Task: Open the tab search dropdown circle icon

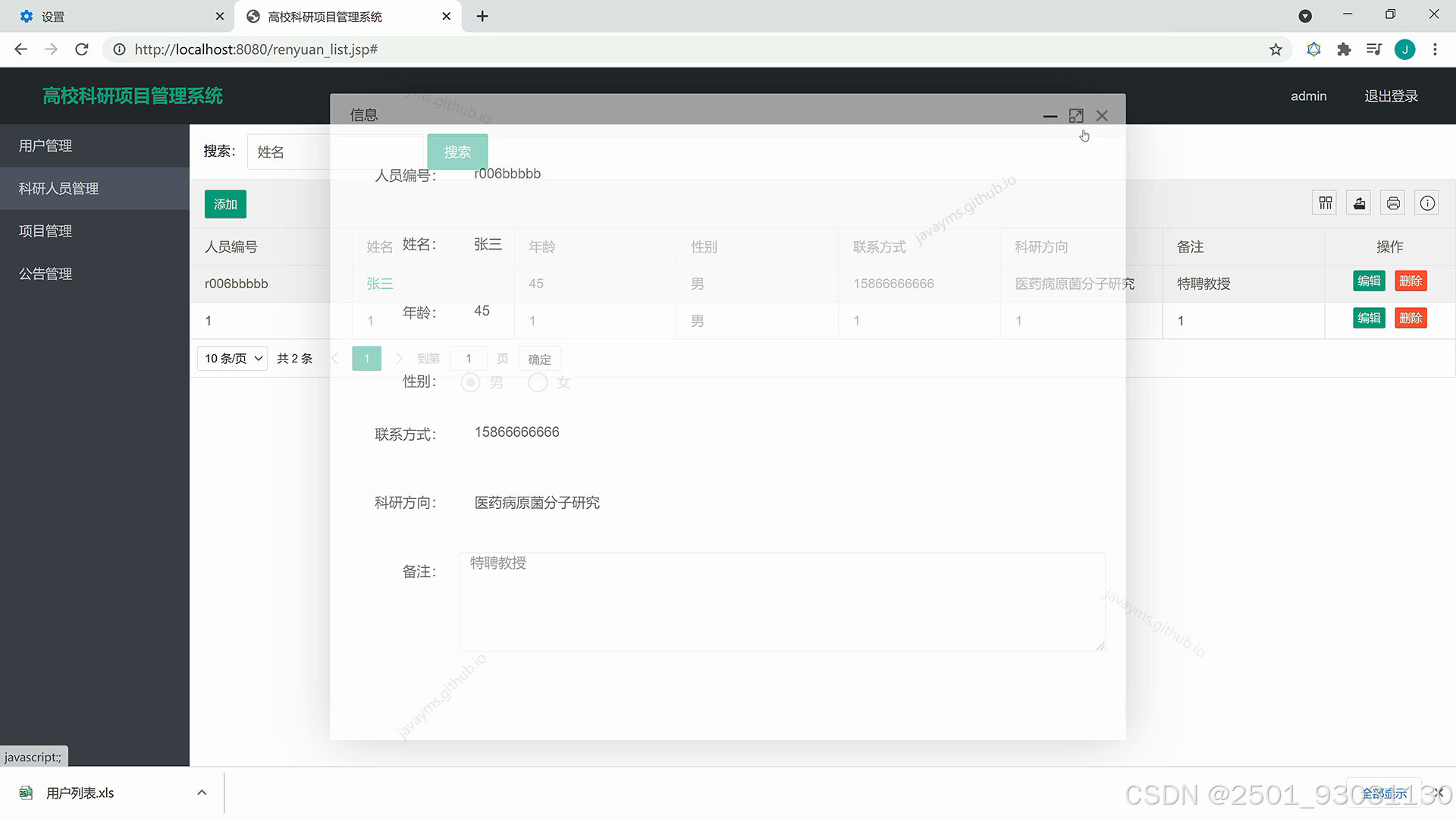Action: coord(1305,16)
